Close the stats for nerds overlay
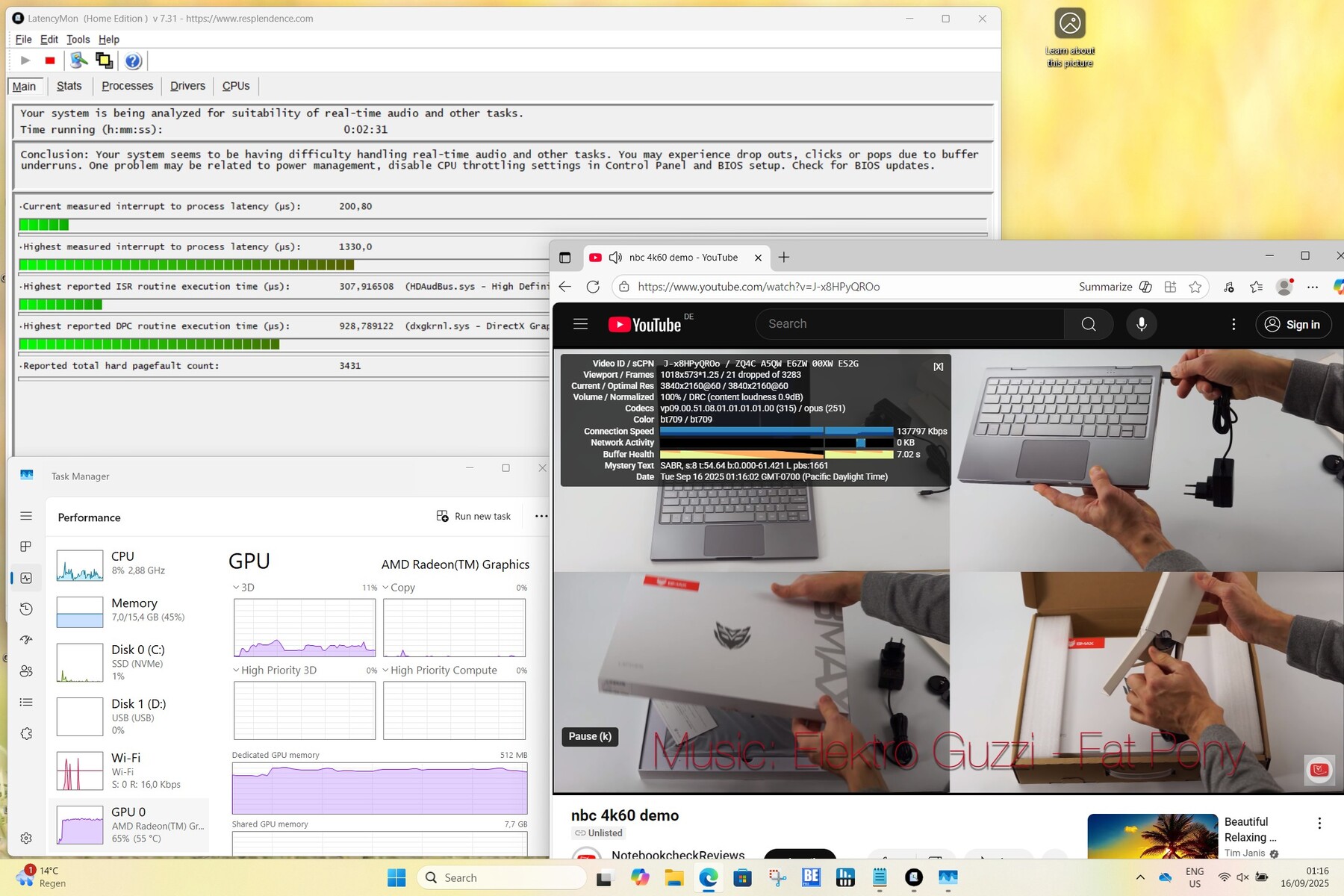This screenshot has width=1344, height=896. pyautogui.click(x=938, y=367)
